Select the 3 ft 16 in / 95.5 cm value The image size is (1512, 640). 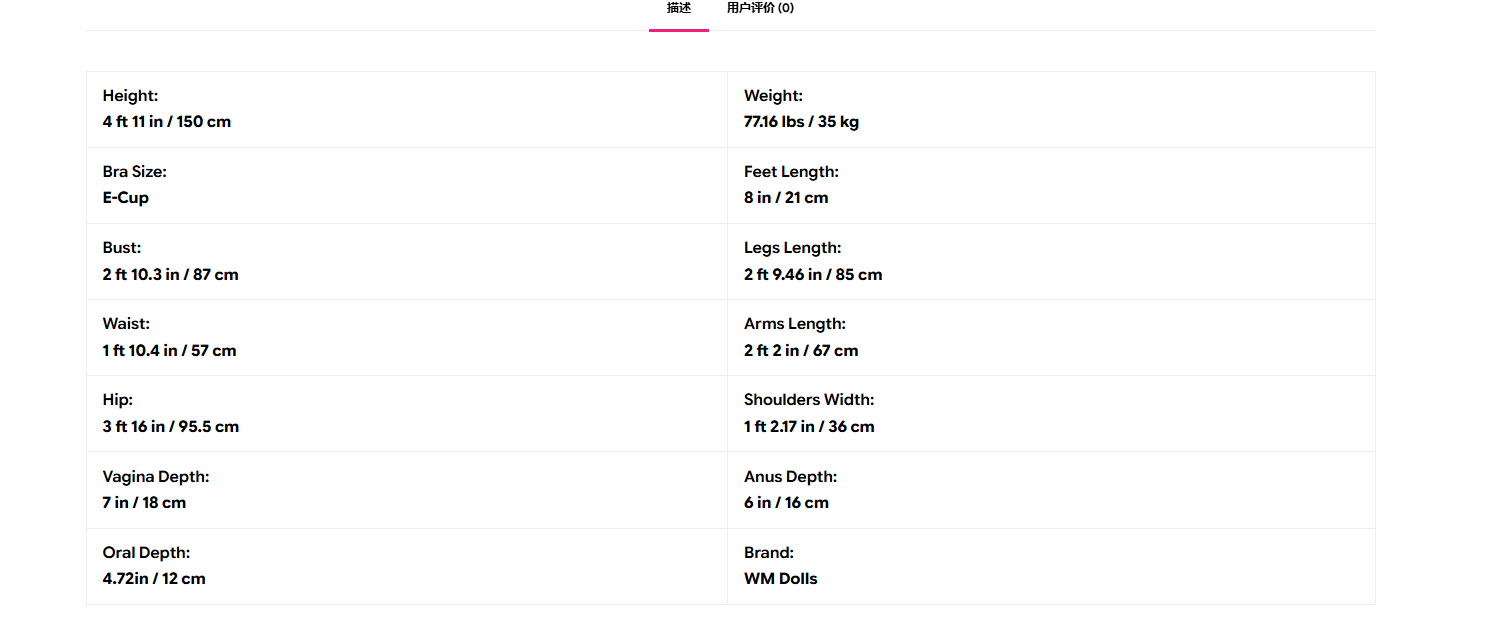tap(170, 426)
